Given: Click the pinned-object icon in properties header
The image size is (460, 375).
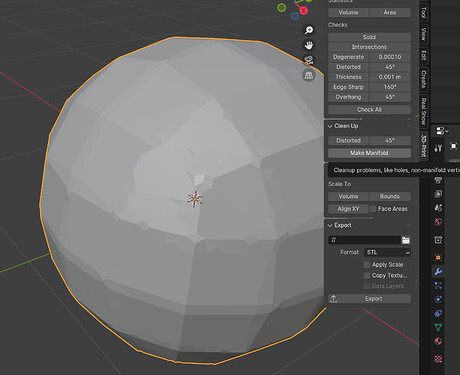Looking at the screenshot, I should pos(453,146).
